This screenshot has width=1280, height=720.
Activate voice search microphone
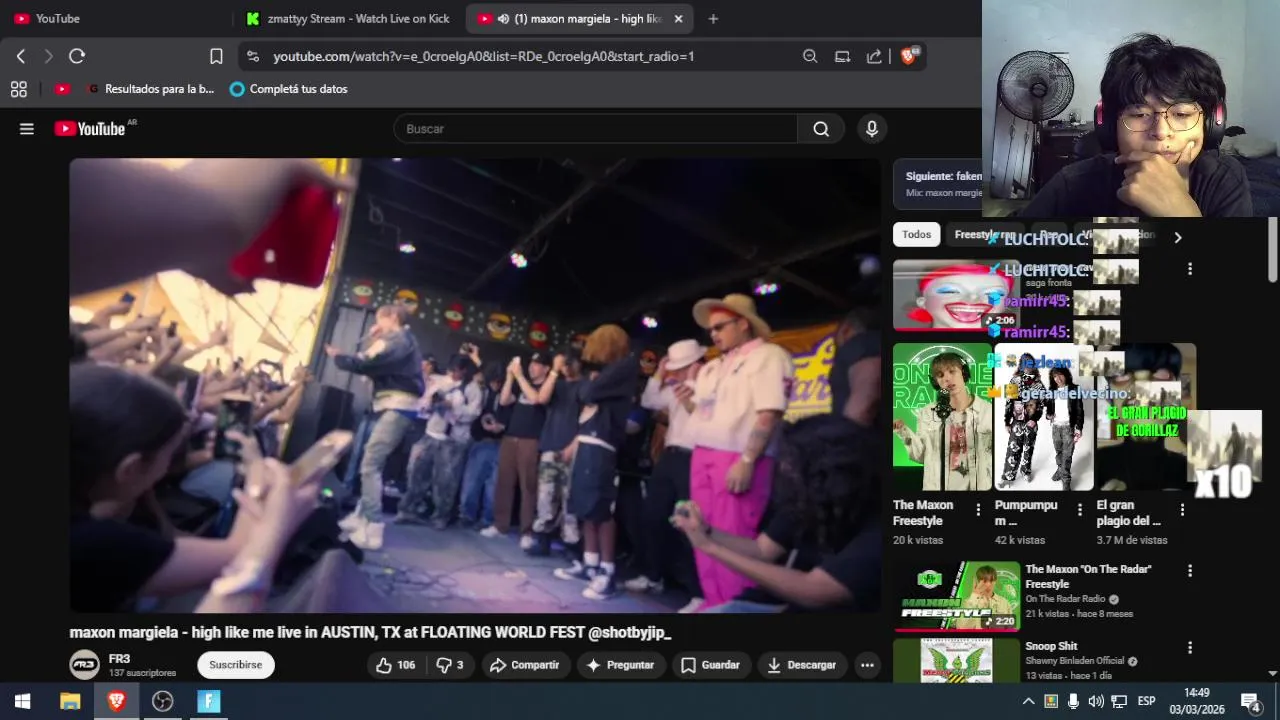click(x=872, y=128)
